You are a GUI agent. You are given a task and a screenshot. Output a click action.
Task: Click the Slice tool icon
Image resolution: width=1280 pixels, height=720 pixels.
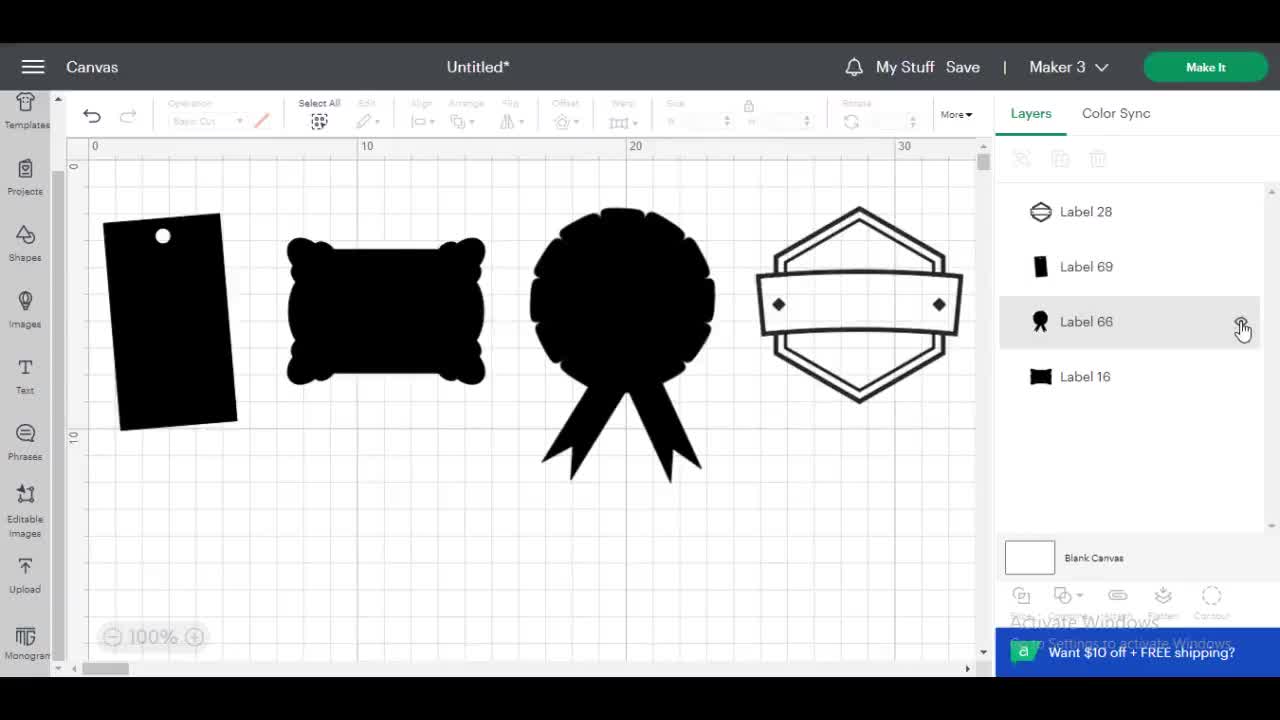pyautogui.click(x=1021, y=596)
